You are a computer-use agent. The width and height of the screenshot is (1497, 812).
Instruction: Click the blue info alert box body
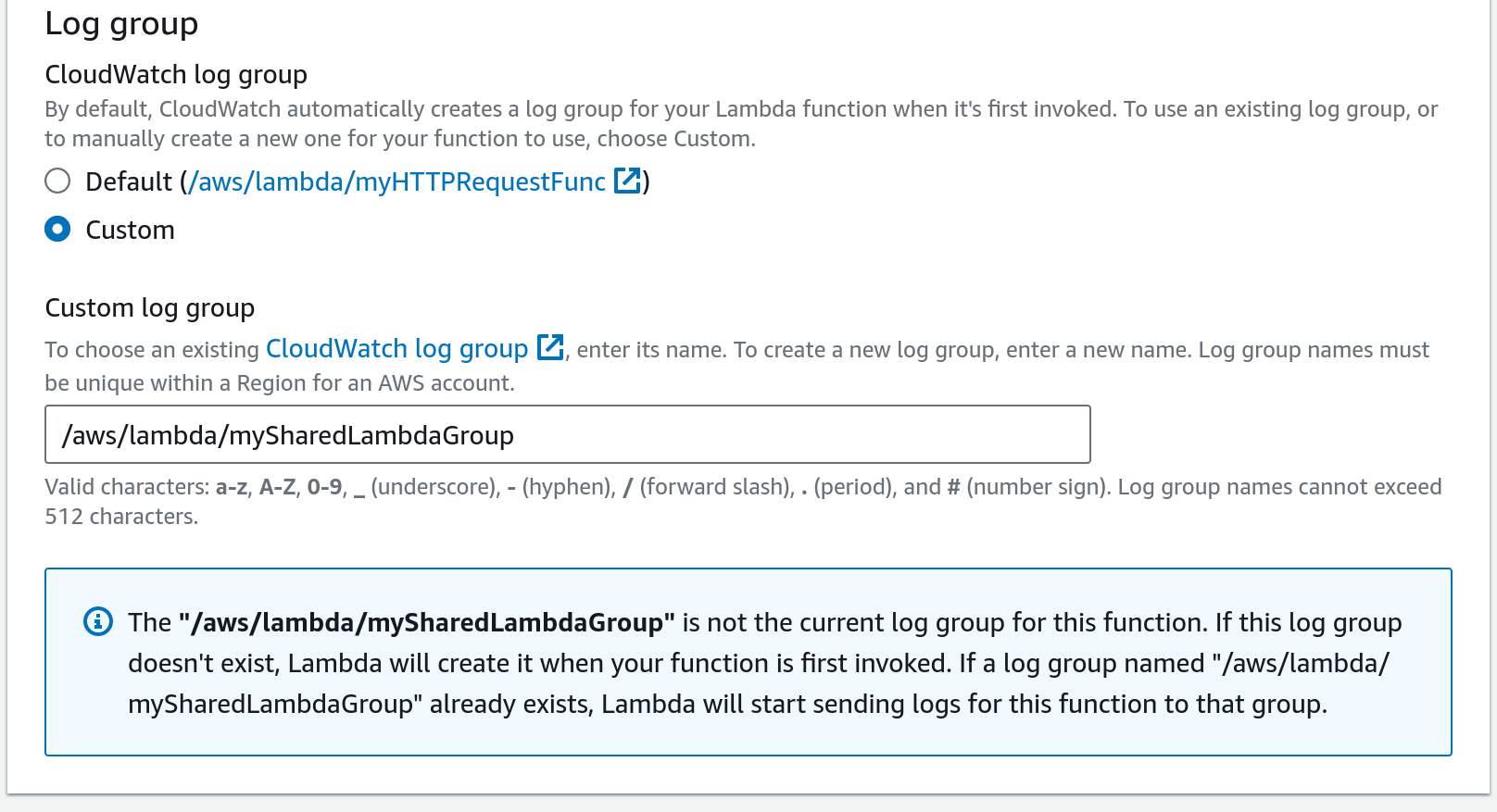[741, 731]
